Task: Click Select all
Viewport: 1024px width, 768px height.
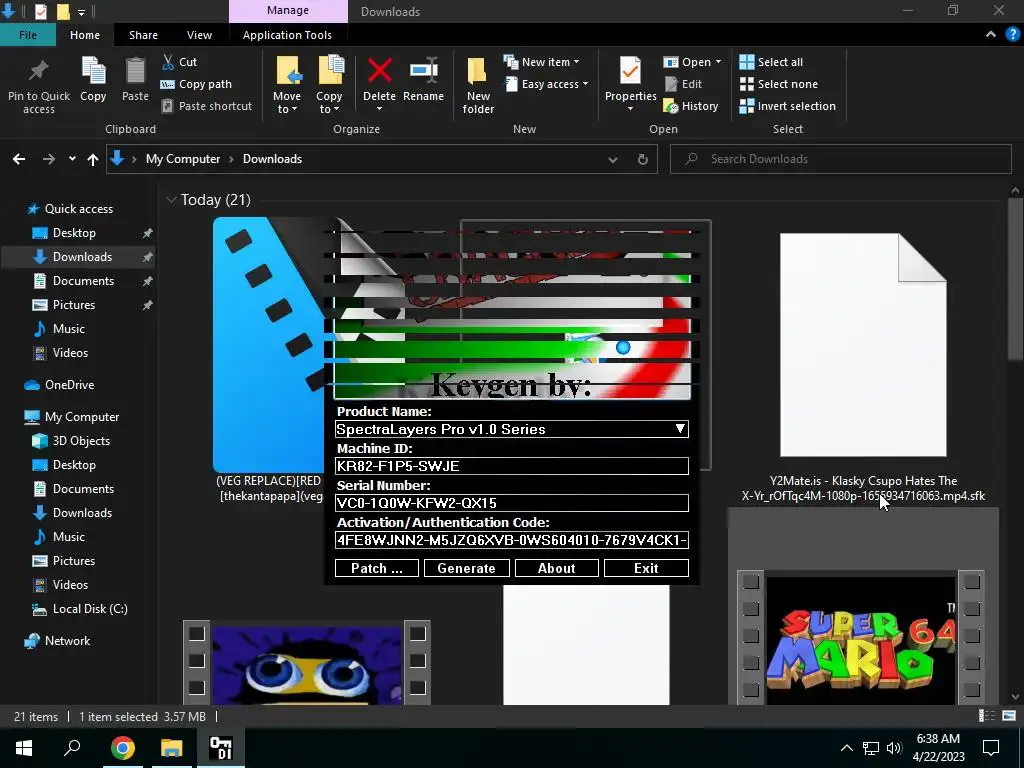Action: 771,62
